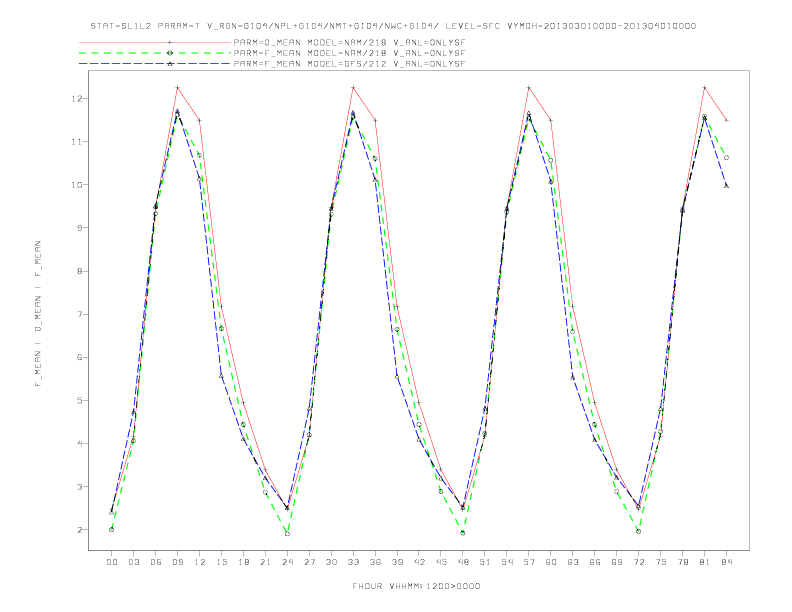Click x-axis tick label 60

click(x=551, y=562)
